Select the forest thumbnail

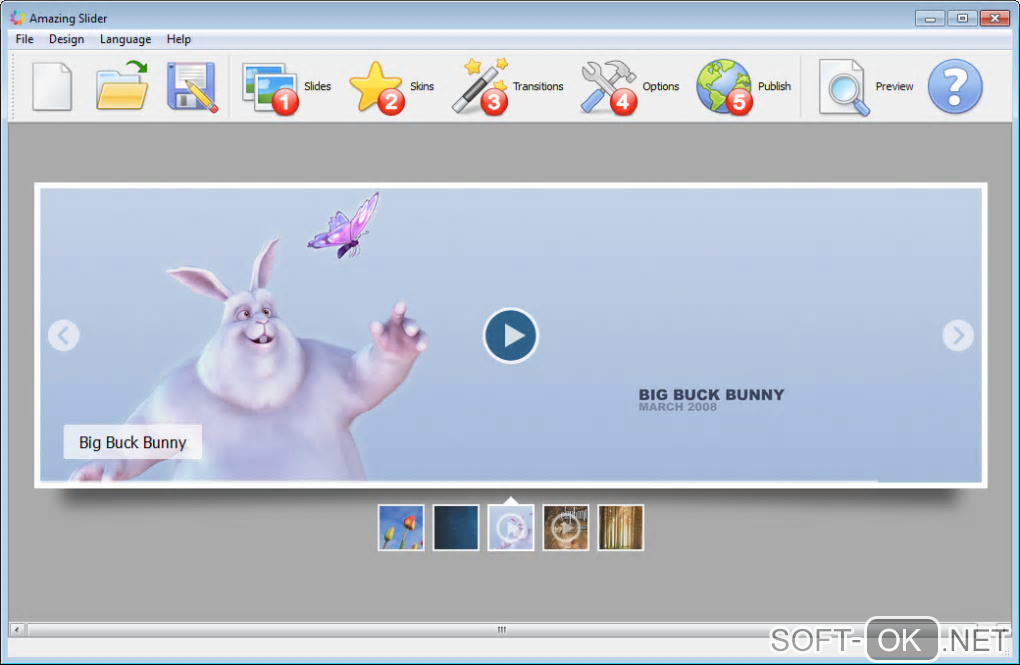[621, 528]
